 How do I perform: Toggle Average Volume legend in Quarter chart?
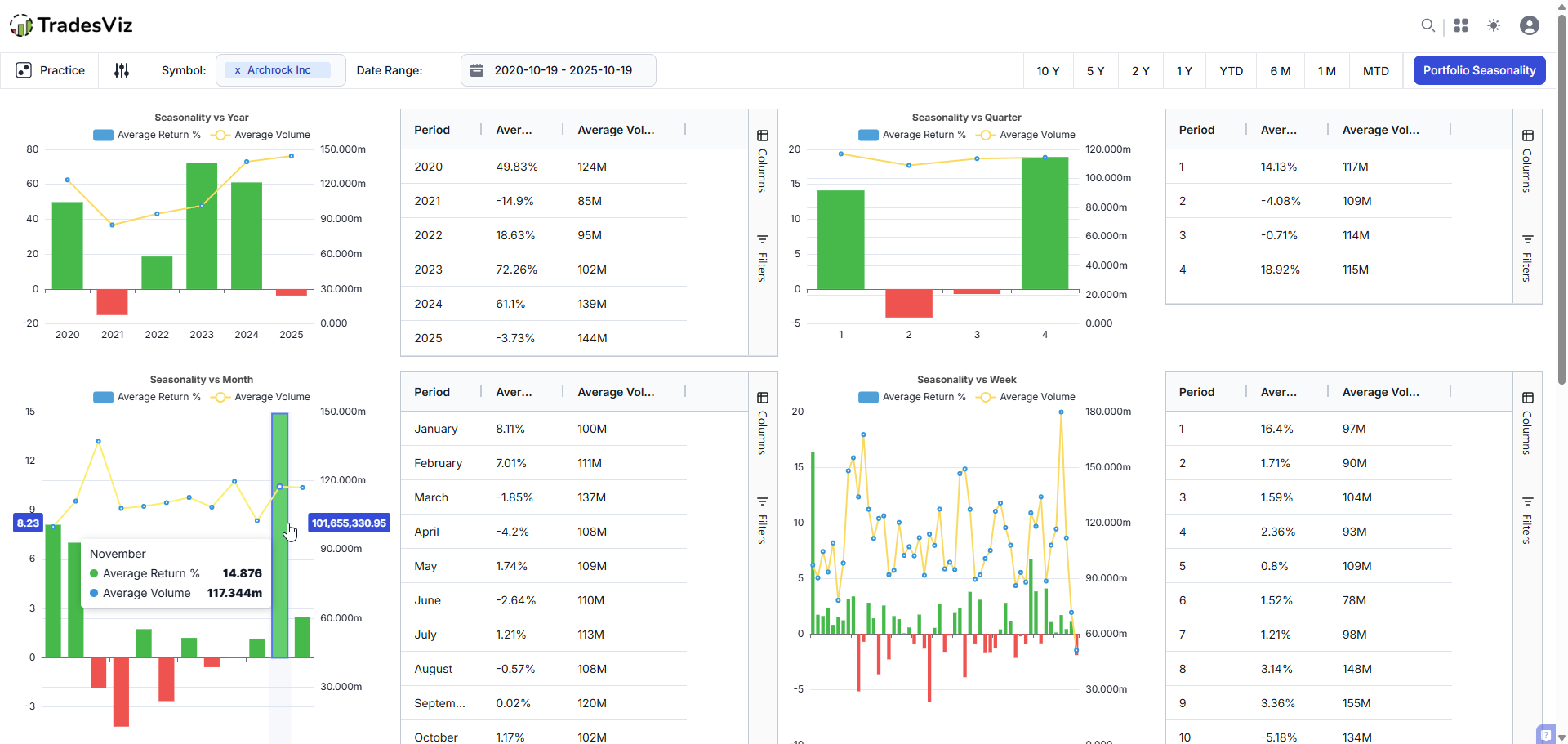[1026, 135]
